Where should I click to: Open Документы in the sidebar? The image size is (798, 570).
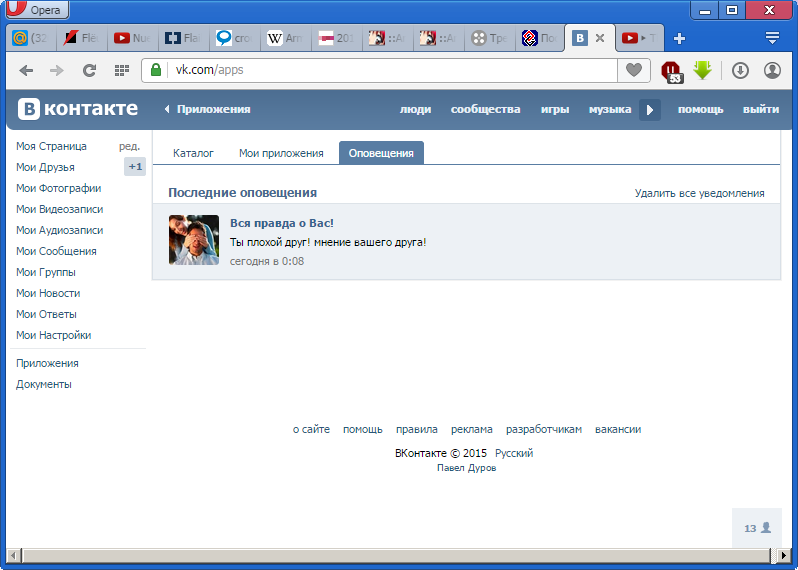click(44, 384)
